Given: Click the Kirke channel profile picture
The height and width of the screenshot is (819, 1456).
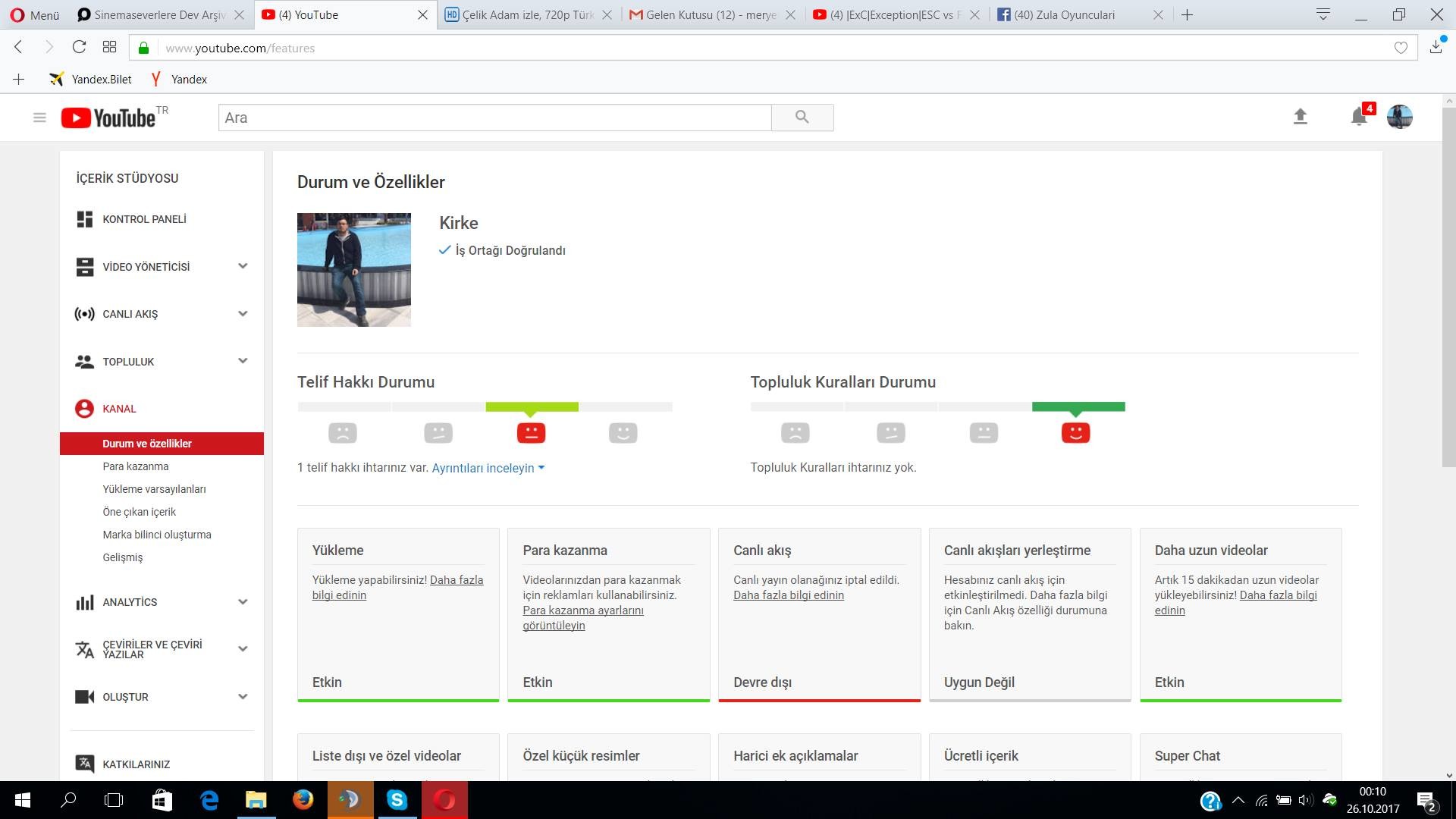Looking at the screenshot, I should coord(354,270).
